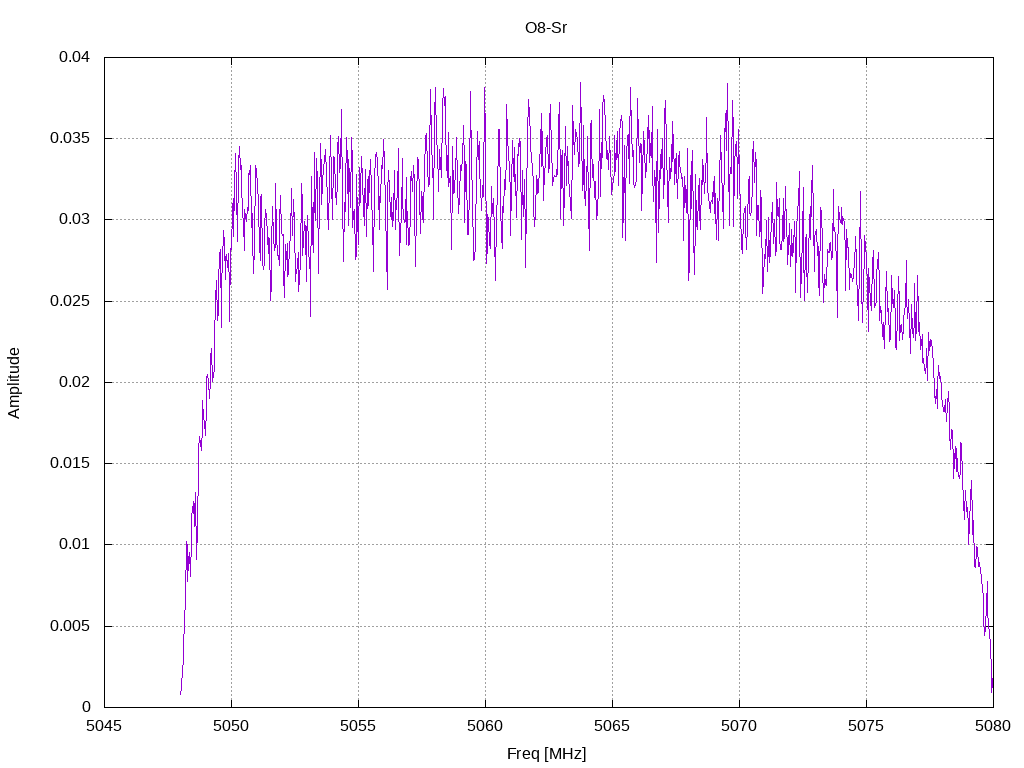This screenshot has width=1024, height=768.
Task: Click the 5060 x-axis tick label
Action: tap(485, 726)
